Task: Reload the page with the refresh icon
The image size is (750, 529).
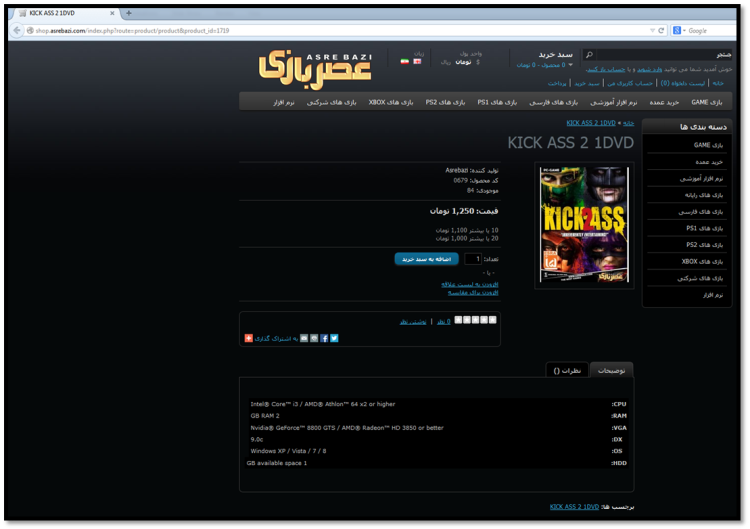Action: tap(662, 31)
